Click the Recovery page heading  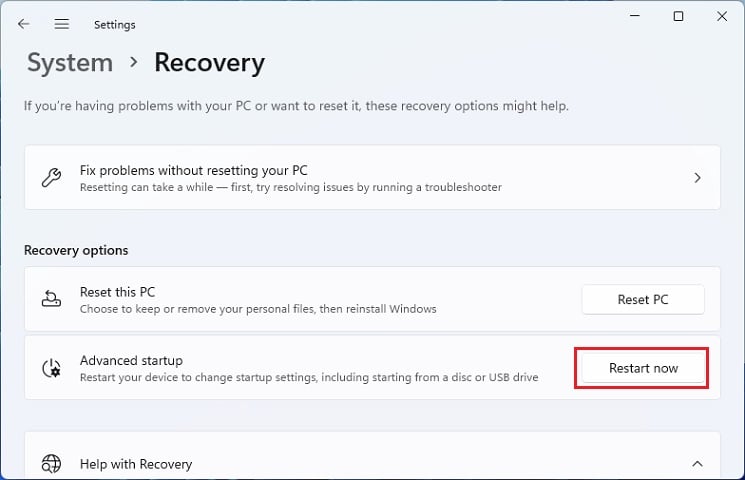point(209,63)
